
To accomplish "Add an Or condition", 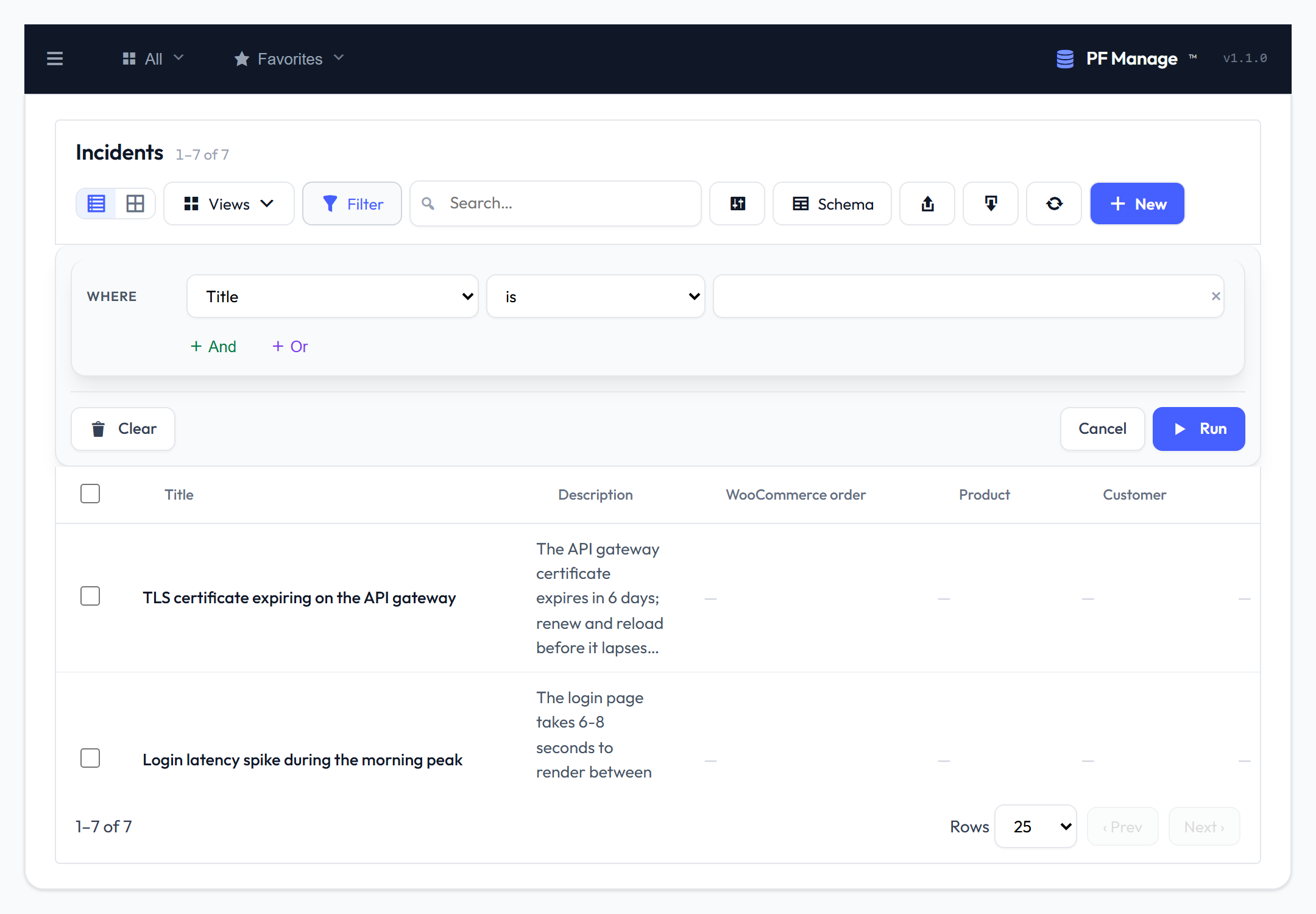I will click(x=290, y=346).
